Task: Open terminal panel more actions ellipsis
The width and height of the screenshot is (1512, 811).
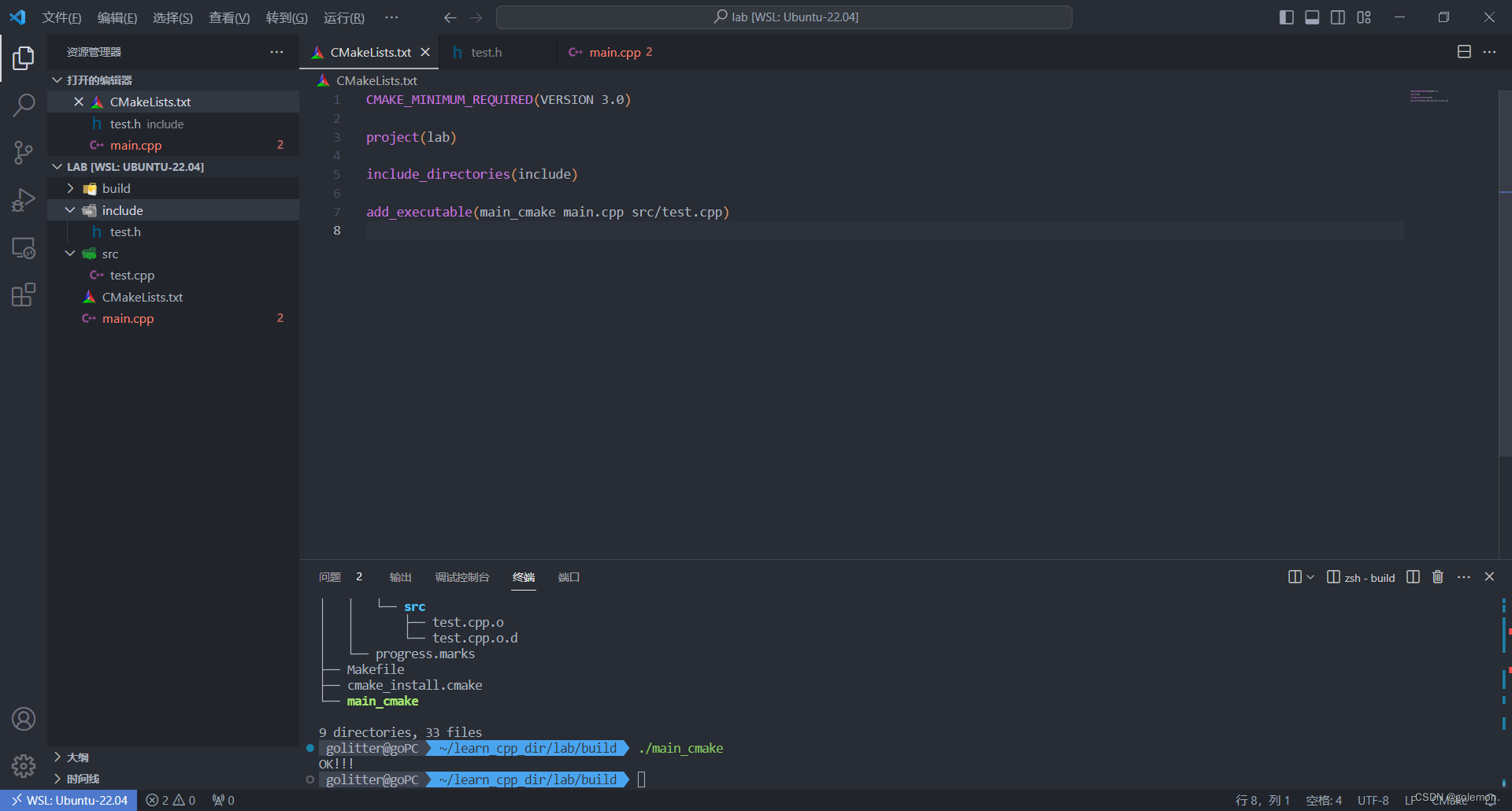Action: [1464, 577]
